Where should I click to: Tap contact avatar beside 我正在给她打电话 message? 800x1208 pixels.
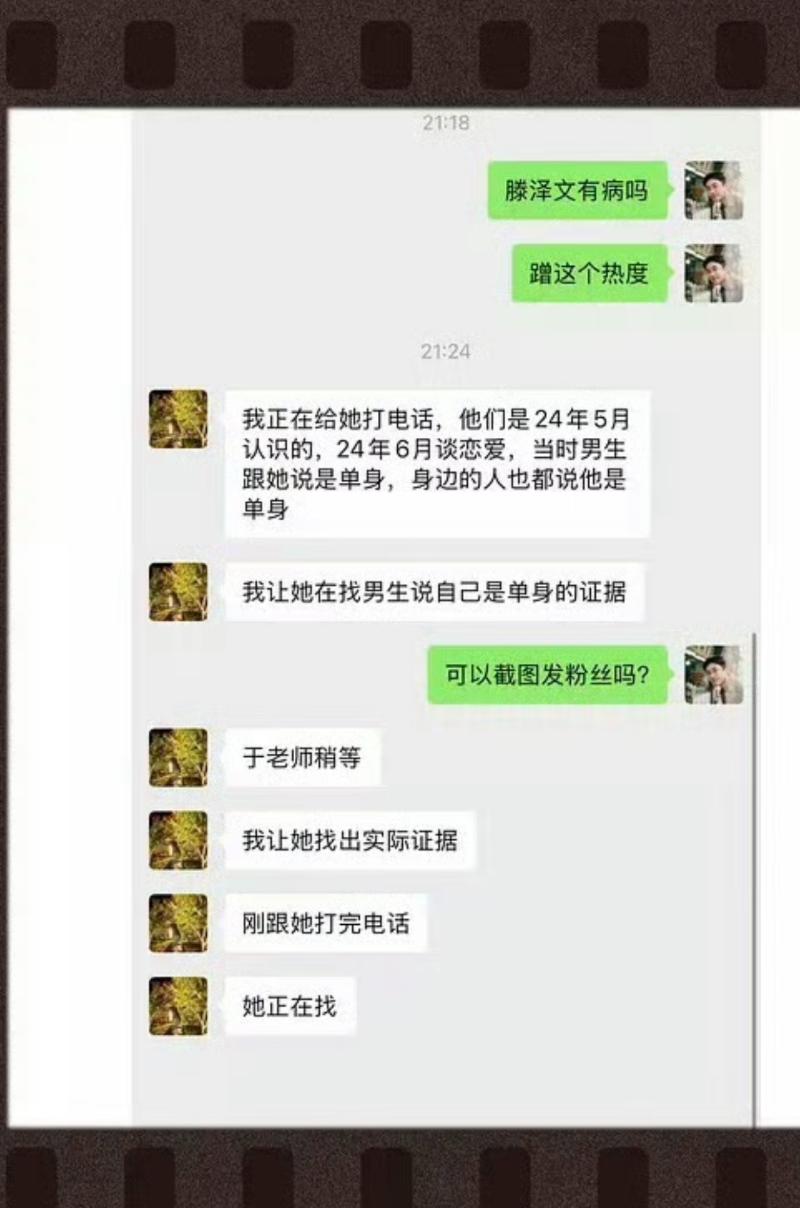[x=178, y=419]
